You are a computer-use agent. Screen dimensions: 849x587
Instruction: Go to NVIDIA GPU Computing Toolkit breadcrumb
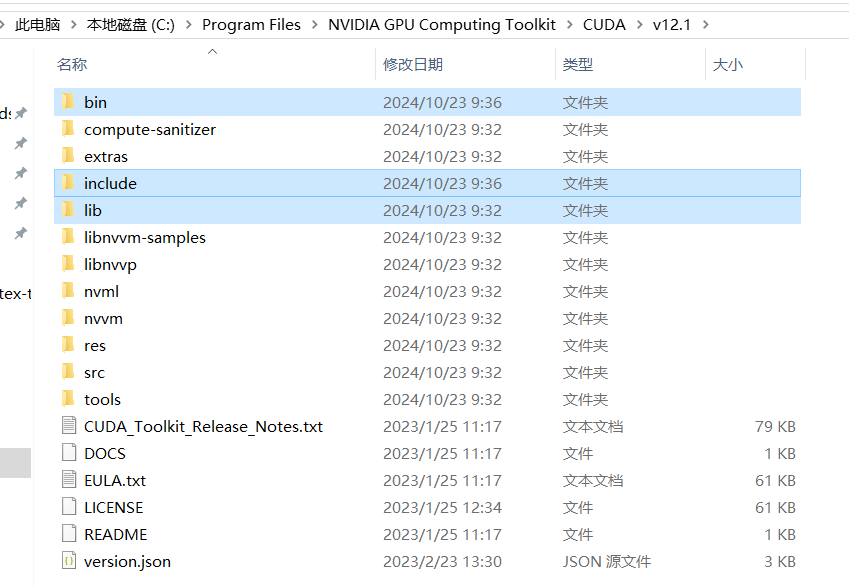pos(442,25)
